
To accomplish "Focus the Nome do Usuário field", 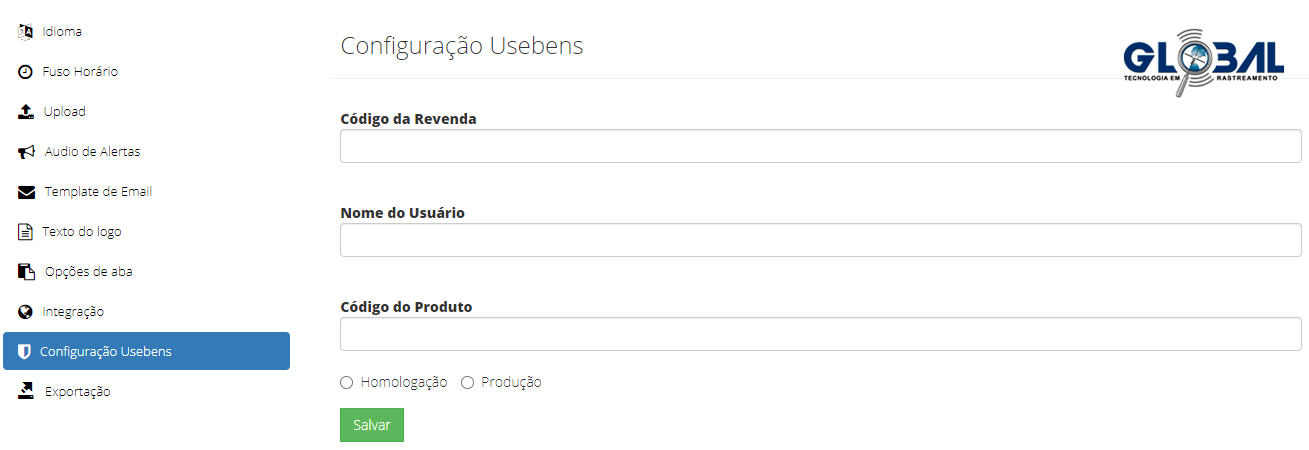I will [x=820, y=240].
